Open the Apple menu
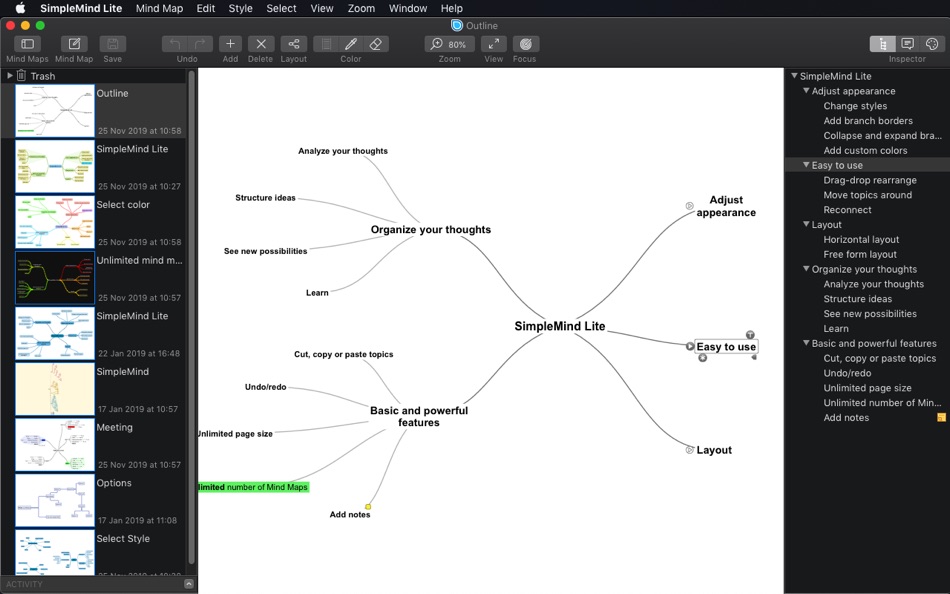Viewport: 950px width, 594px height. pyautogui.click(x=20, y=8)
